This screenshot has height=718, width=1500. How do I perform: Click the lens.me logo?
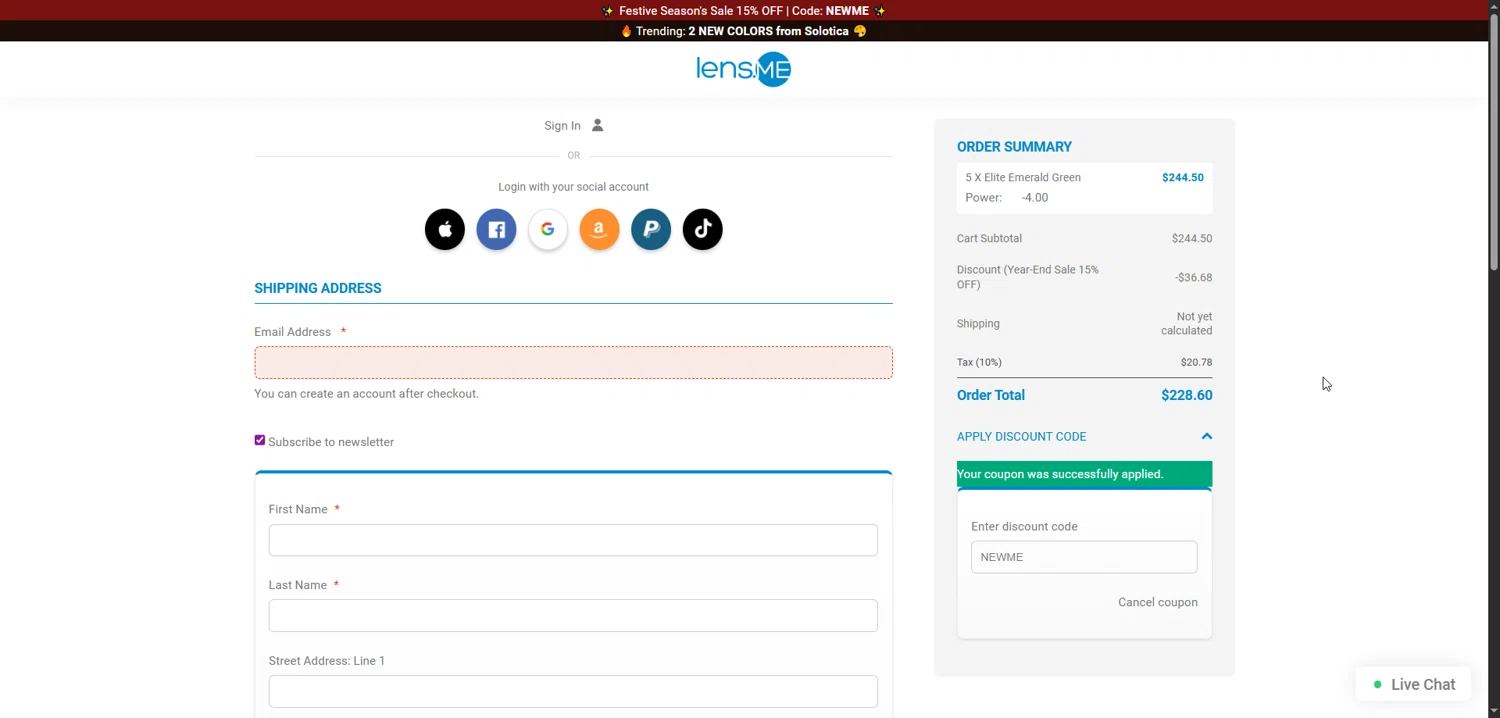coord(743,69)
